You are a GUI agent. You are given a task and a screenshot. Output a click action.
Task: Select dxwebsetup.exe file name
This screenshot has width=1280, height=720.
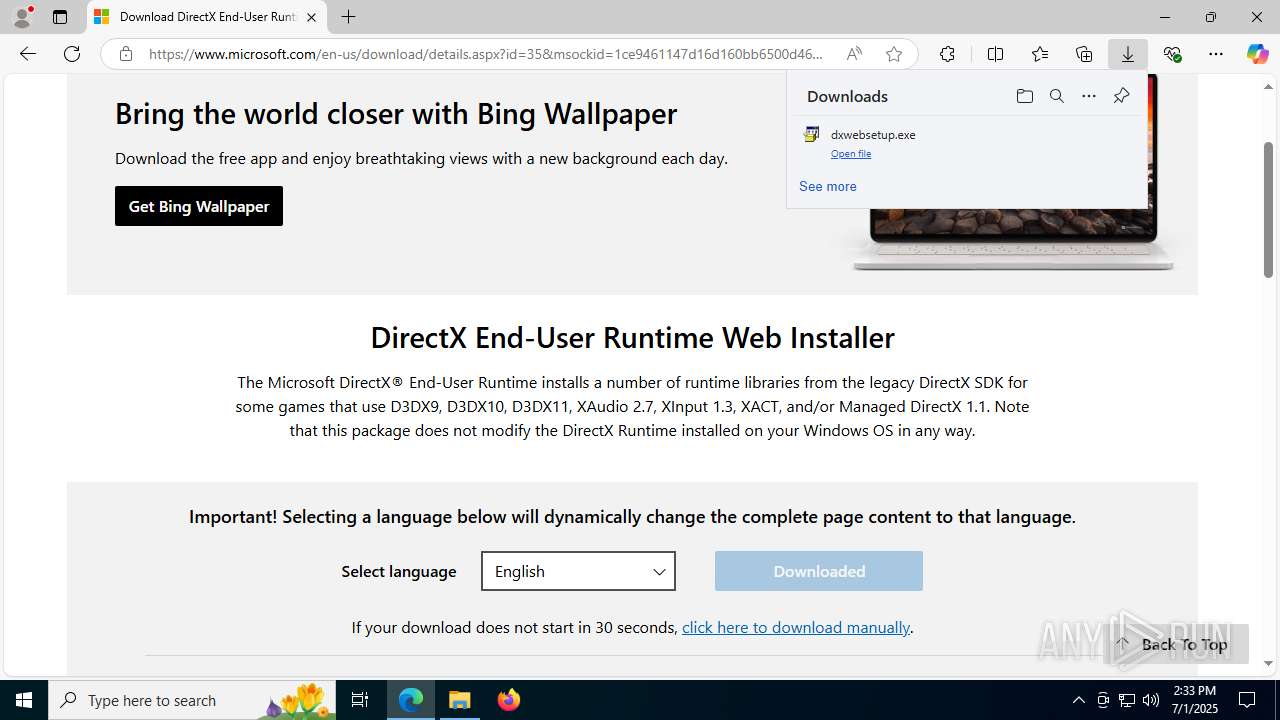[873, 134]
